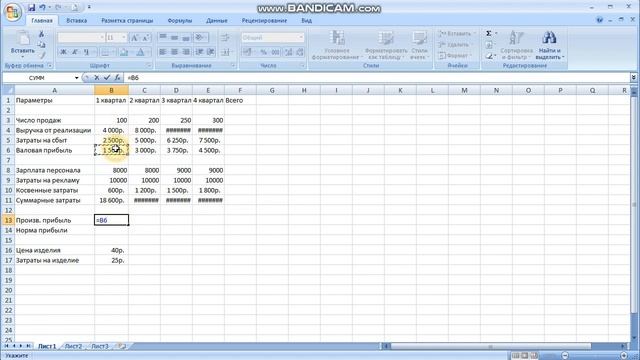Viewport: 640px width, 360px height.
Task: Open Find and Select (Найти и выделить)
Action: tap(549, 45)
